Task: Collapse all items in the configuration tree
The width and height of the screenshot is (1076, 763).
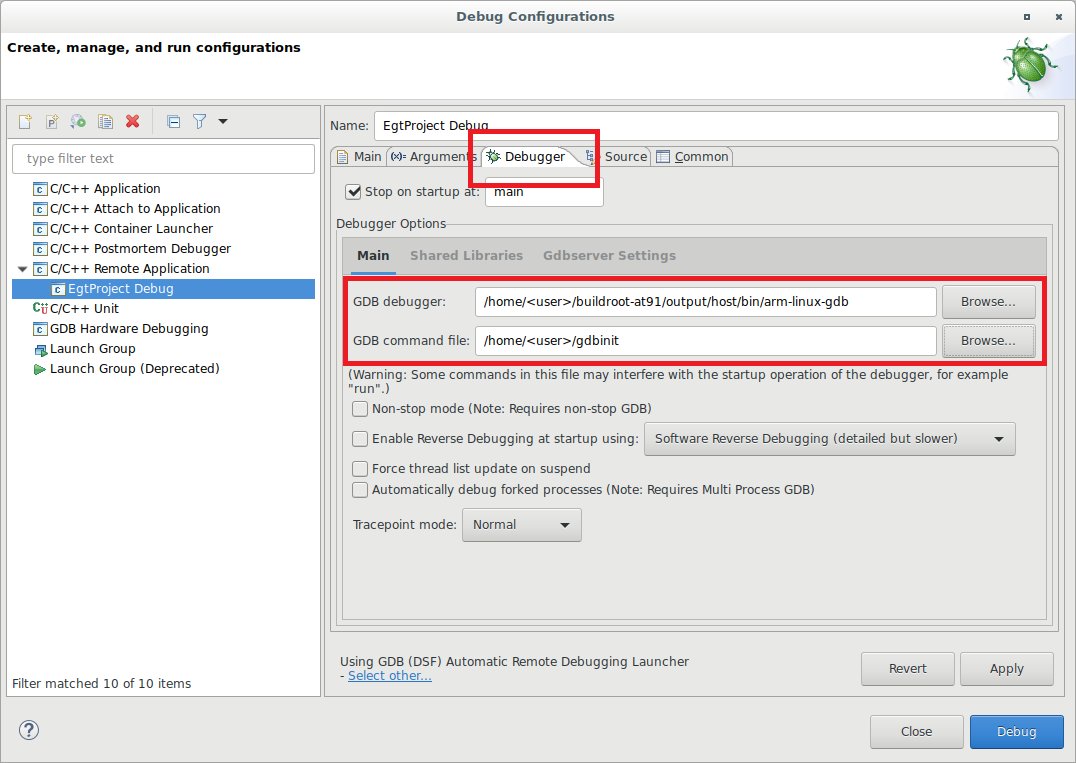Action: click(173, 121)
